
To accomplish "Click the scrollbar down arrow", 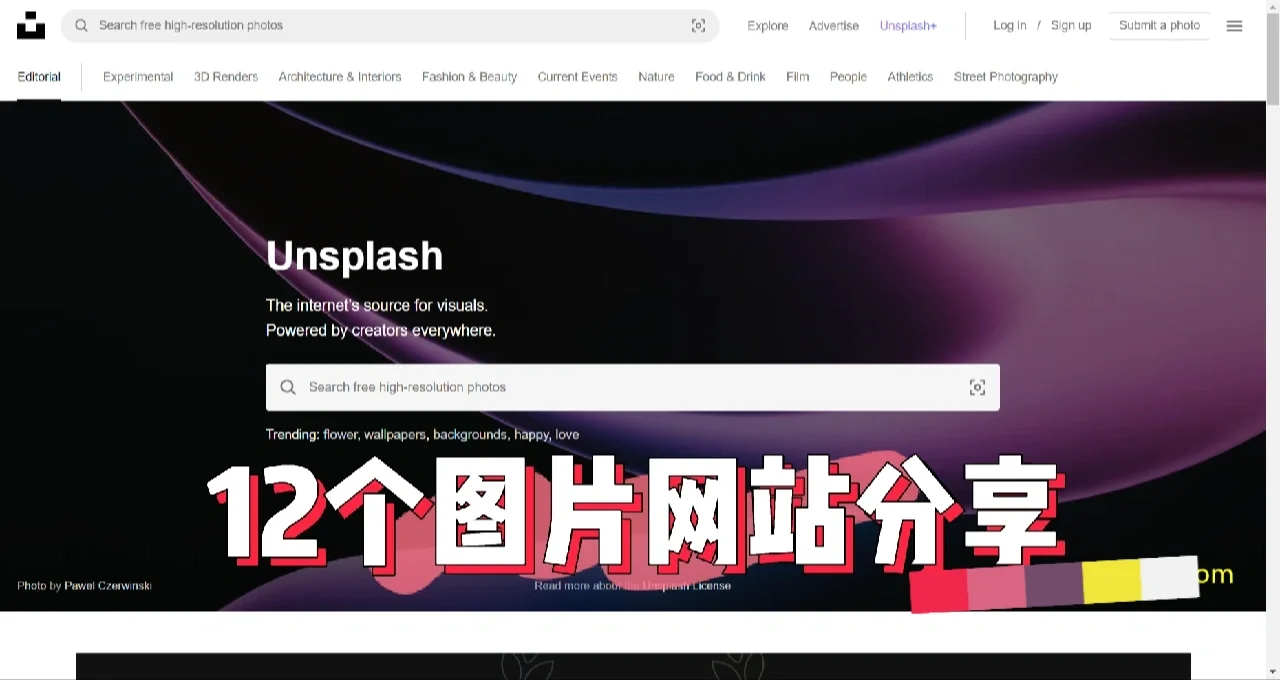I will coord(1272,672).
